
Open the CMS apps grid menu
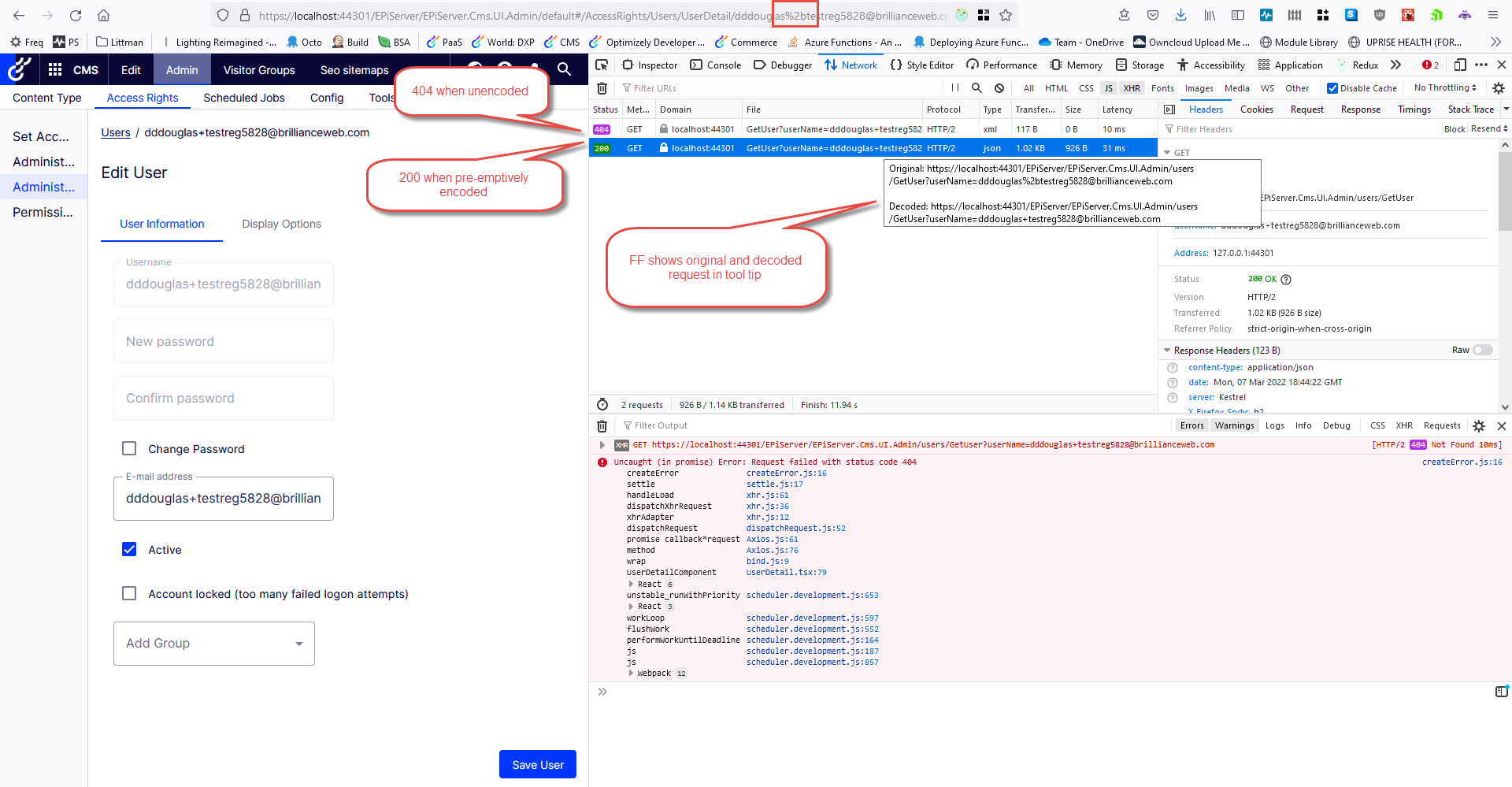coord(55,70)
